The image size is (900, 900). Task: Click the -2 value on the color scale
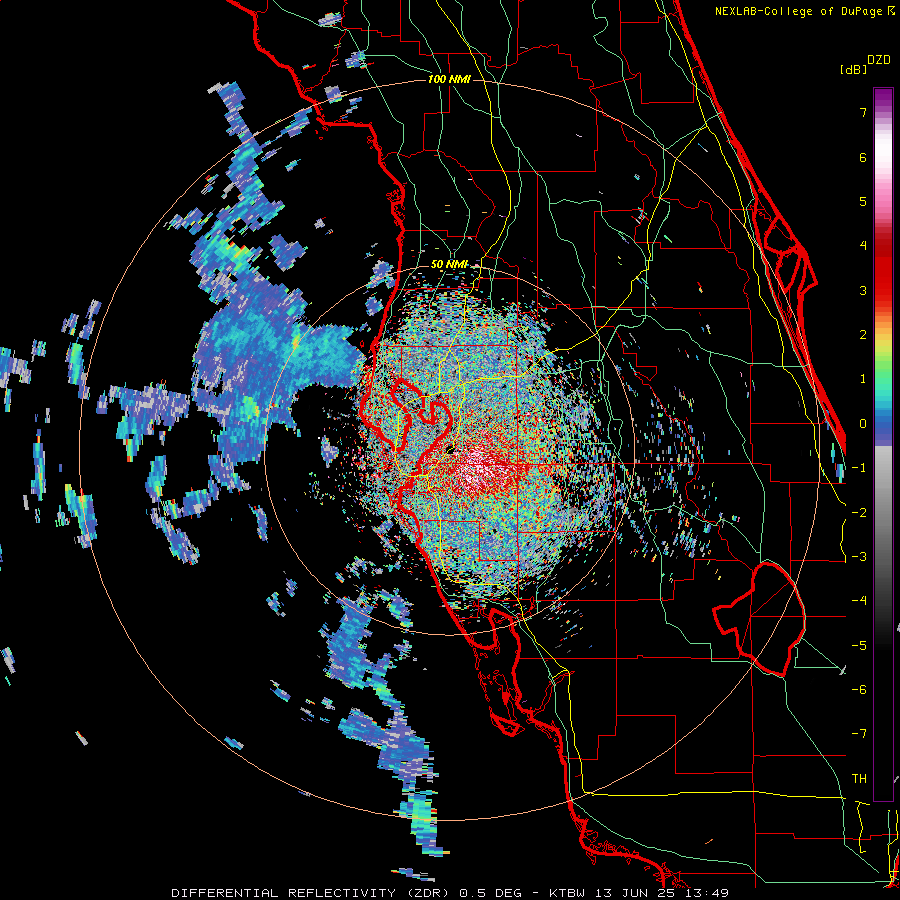(859, 513)
